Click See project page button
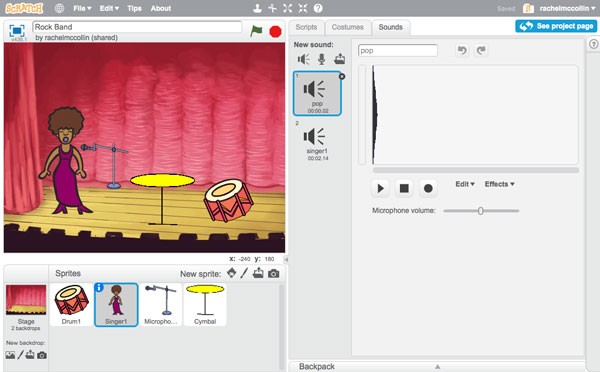This screenshot has height=372, width=600. (x=556, y=26)
